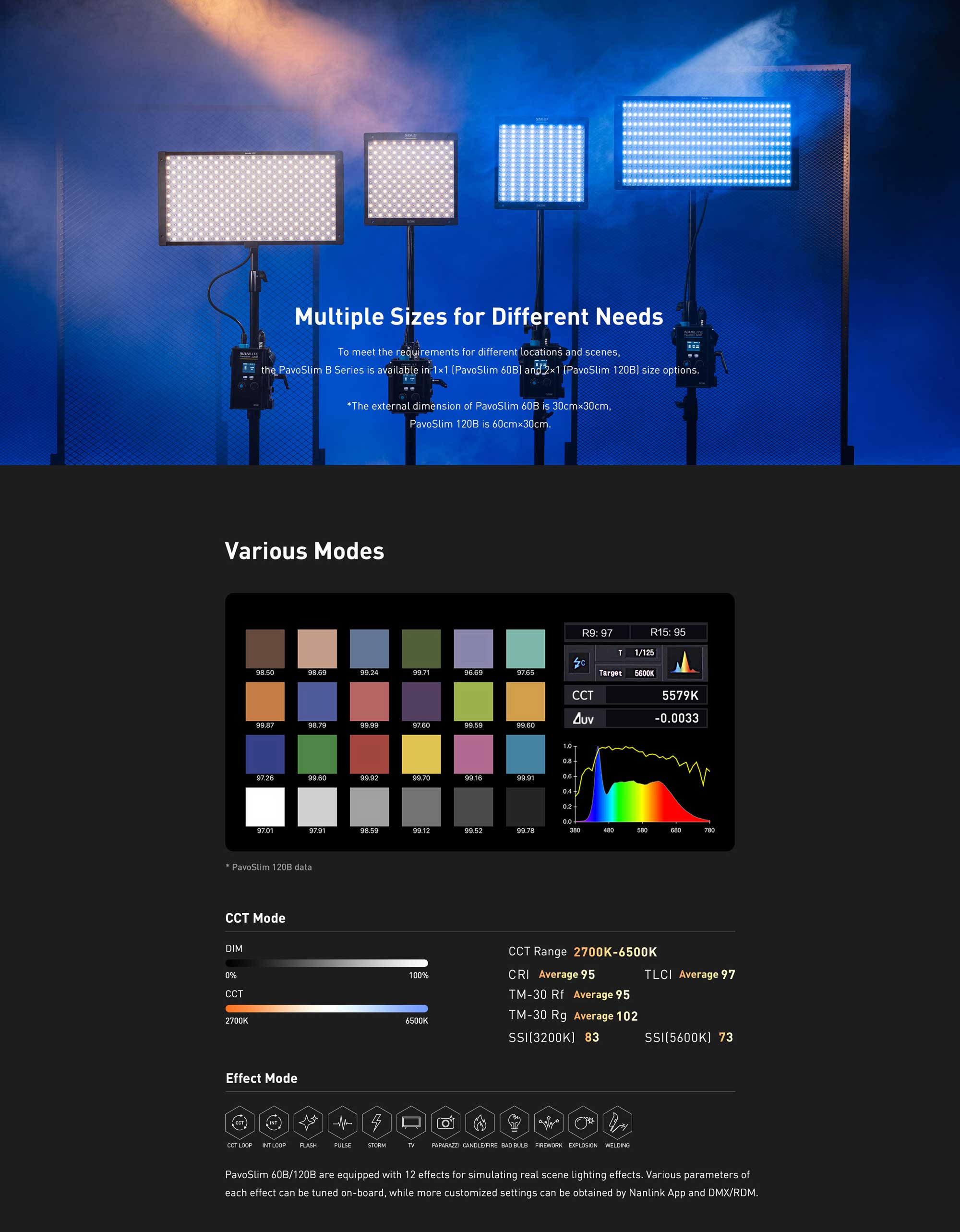This screenshot has width=960, height=1232.
Task: Click the CCT LOOP effect icon
Action: (x=240, y=1122)
